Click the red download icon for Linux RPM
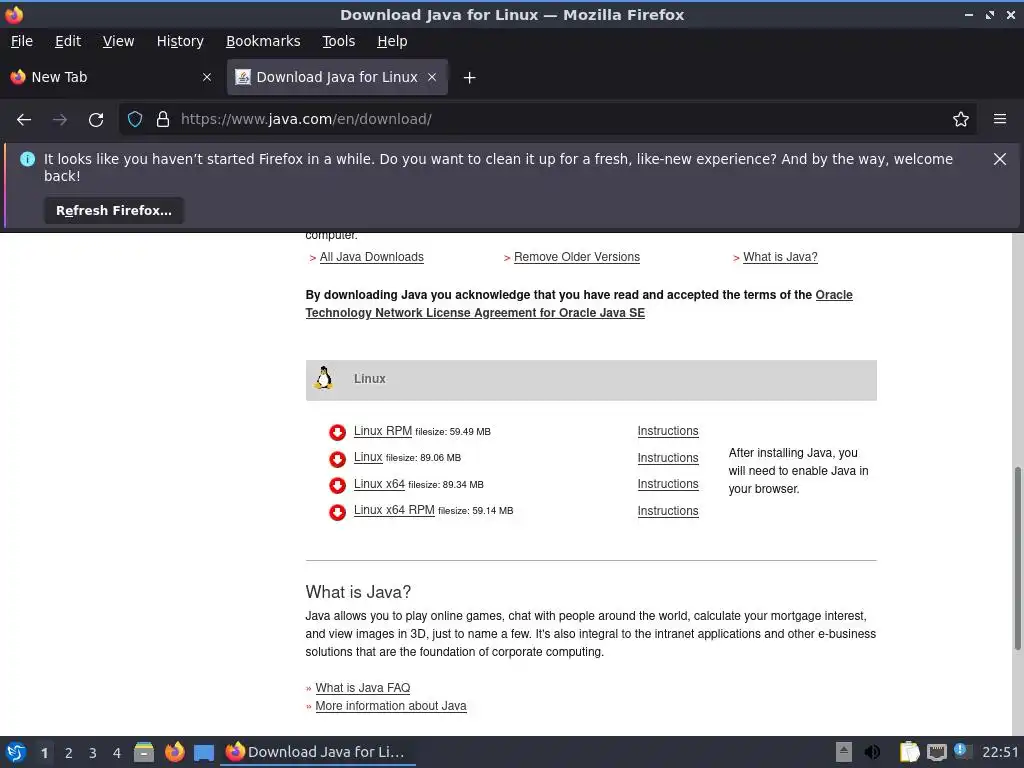The height and width of the screenshot is (768, 1024). coord(337,432)
